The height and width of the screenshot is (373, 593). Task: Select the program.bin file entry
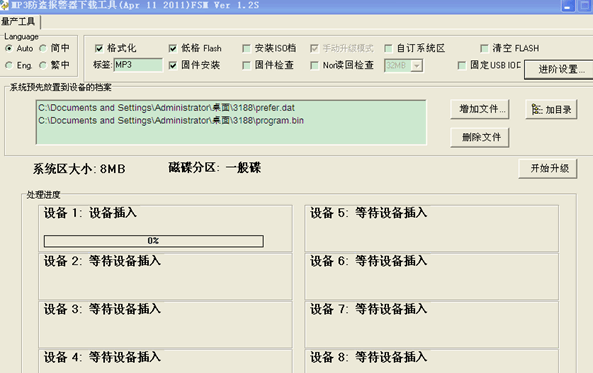[171, 121]
